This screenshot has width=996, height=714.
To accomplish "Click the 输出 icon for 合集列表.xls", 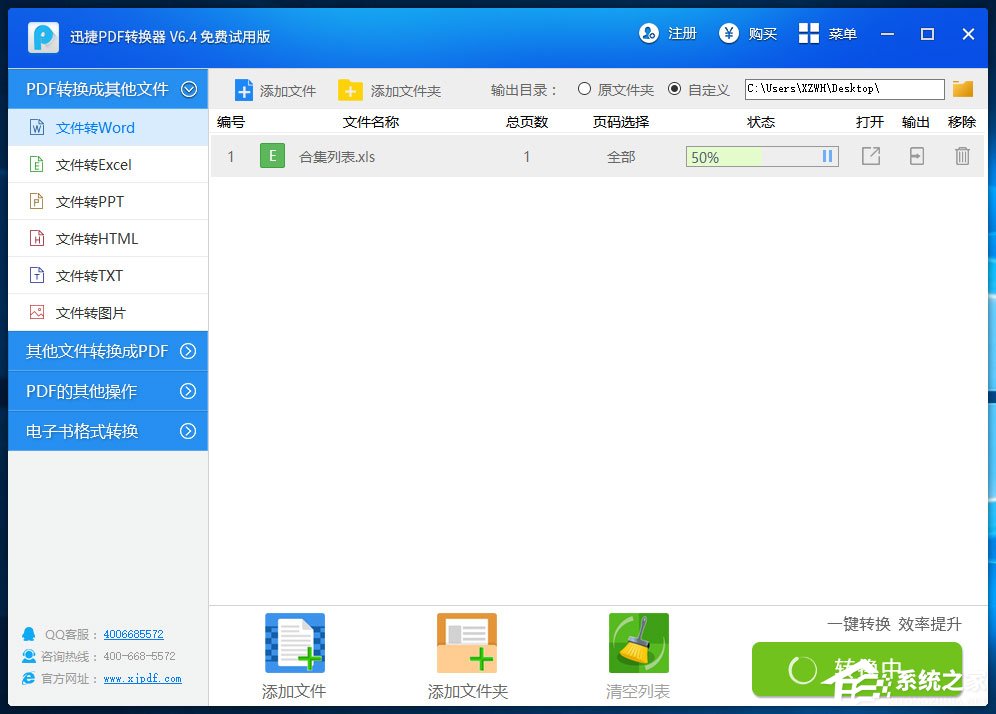I will tap(916, 156).
